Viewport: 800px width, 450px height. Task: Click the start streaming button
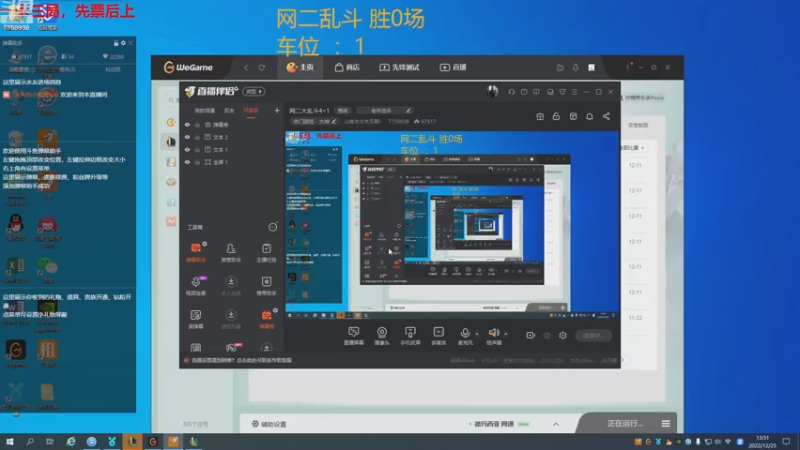[593, 335]
